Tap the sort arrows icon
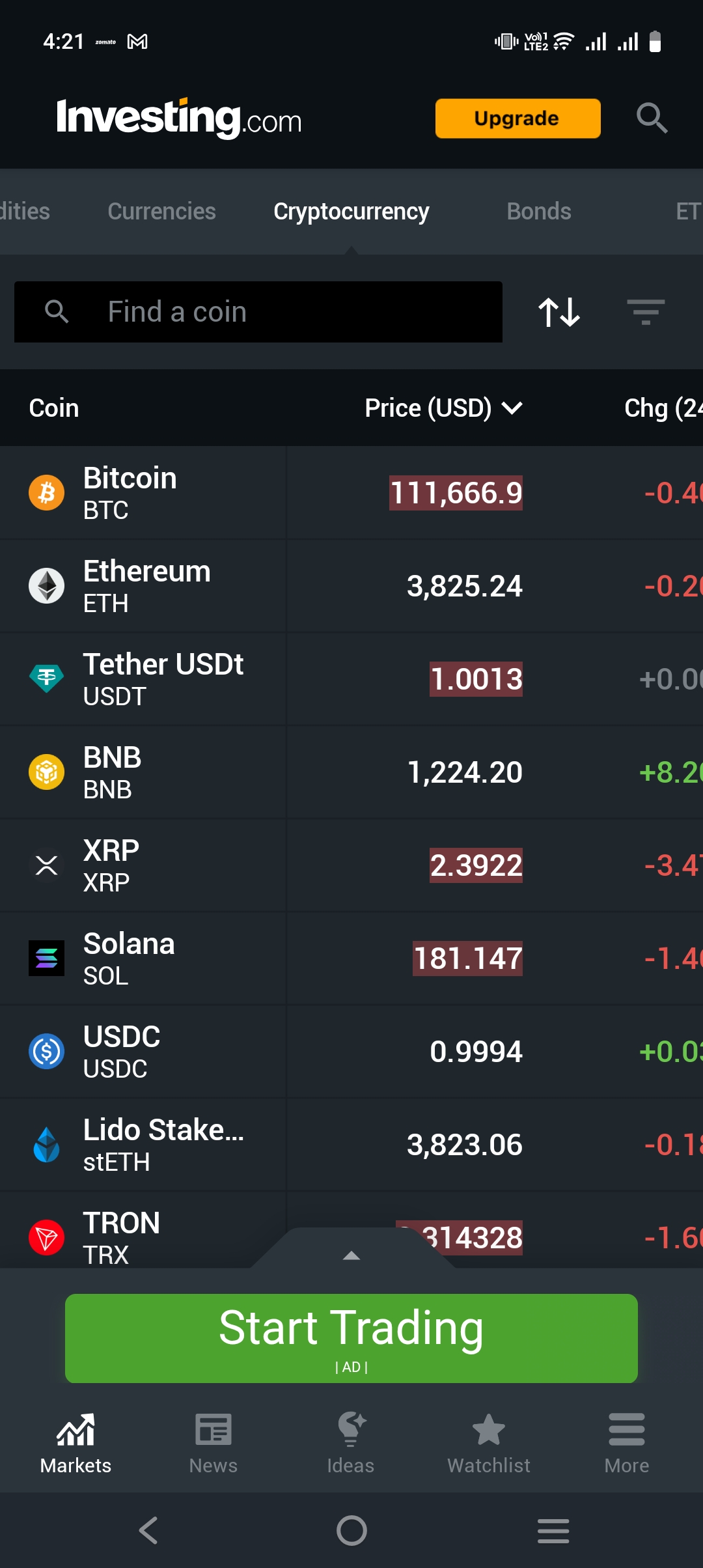Viewport: 703px width, 1568px height. coord(559,312)
